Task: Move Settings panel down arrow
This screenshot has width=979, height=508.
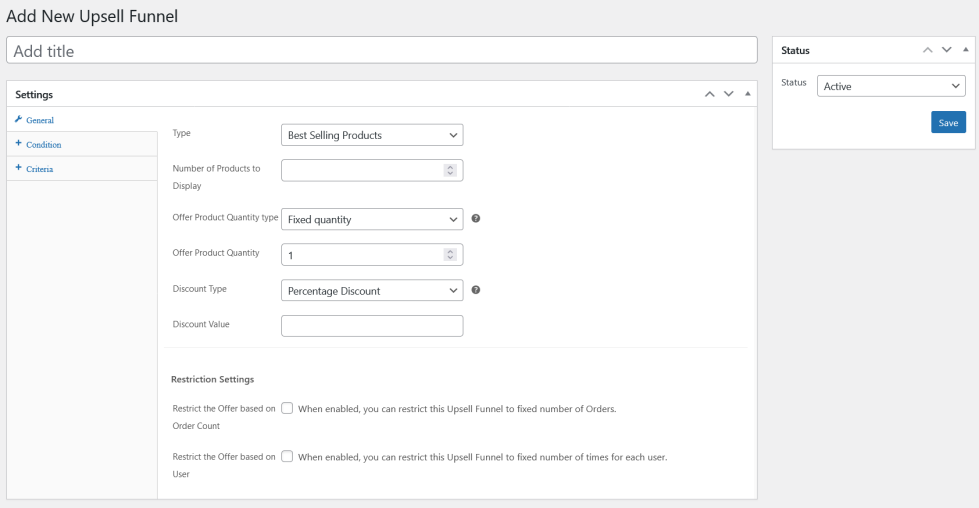Action: [729, 94]
